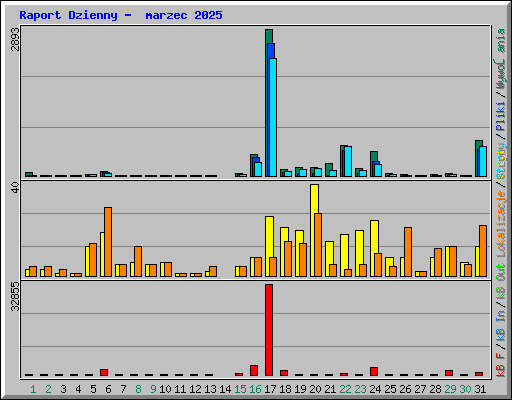Click the day label "20" on the x-axis

pyautogui.click(x=315, y=389)
